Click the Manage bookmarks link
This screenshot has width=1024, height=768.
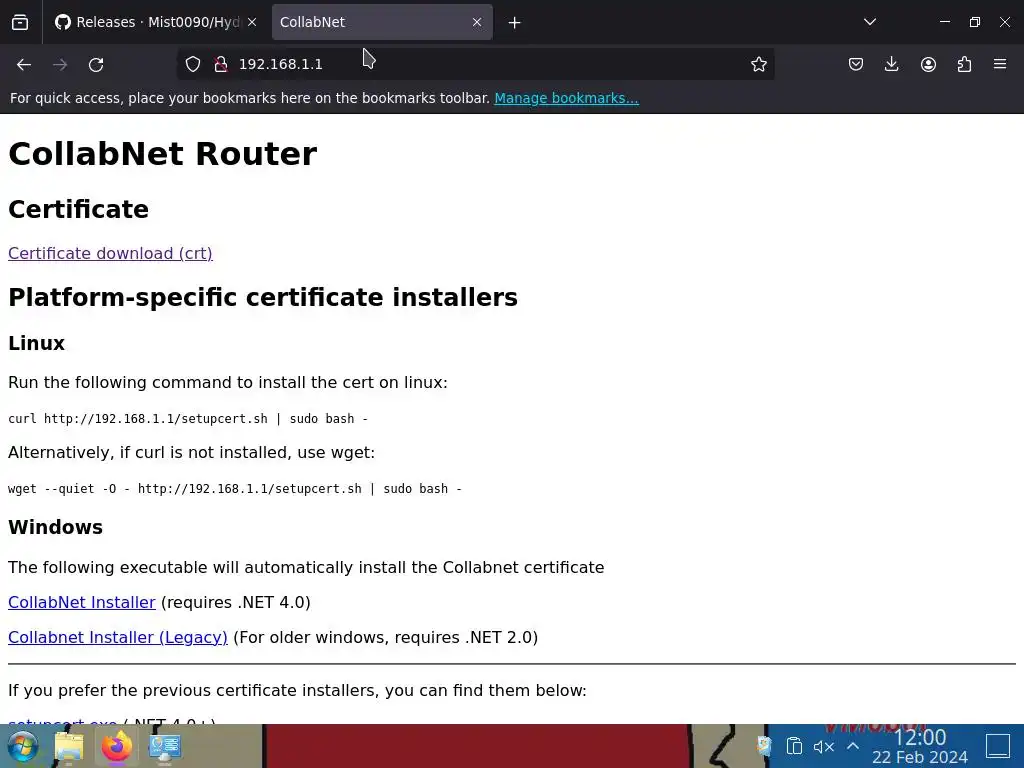pyautogui.click(x=566, y=98)
